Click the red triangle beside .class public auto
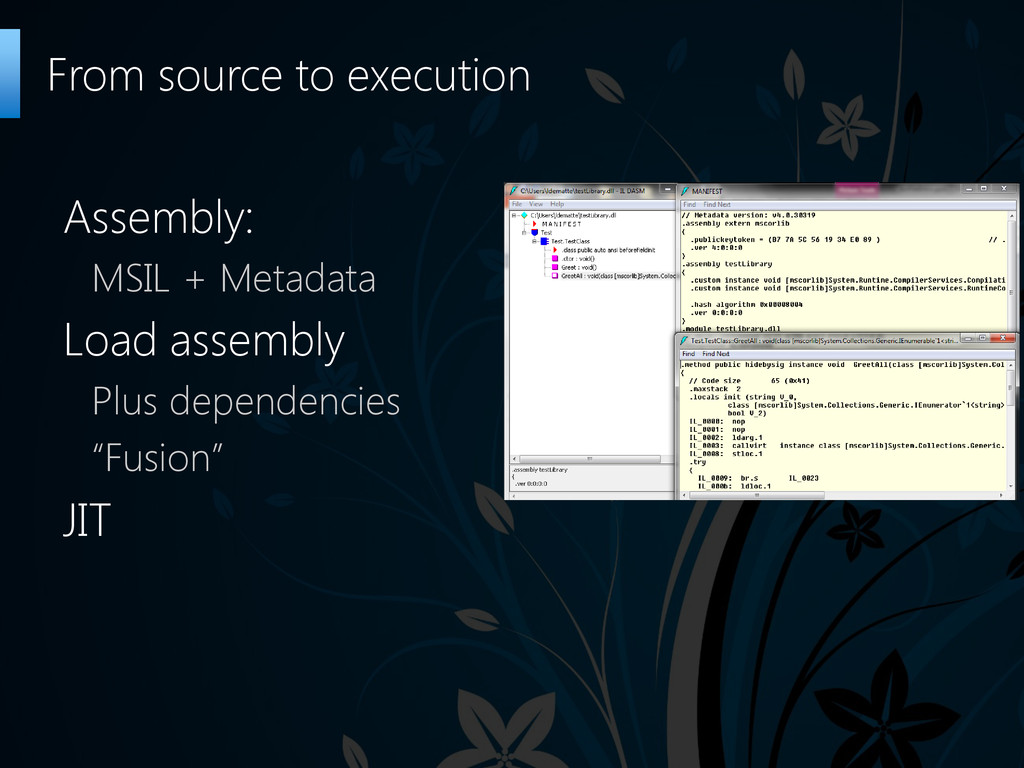The width and height of the screenshot is (1024, 768). 555,250
